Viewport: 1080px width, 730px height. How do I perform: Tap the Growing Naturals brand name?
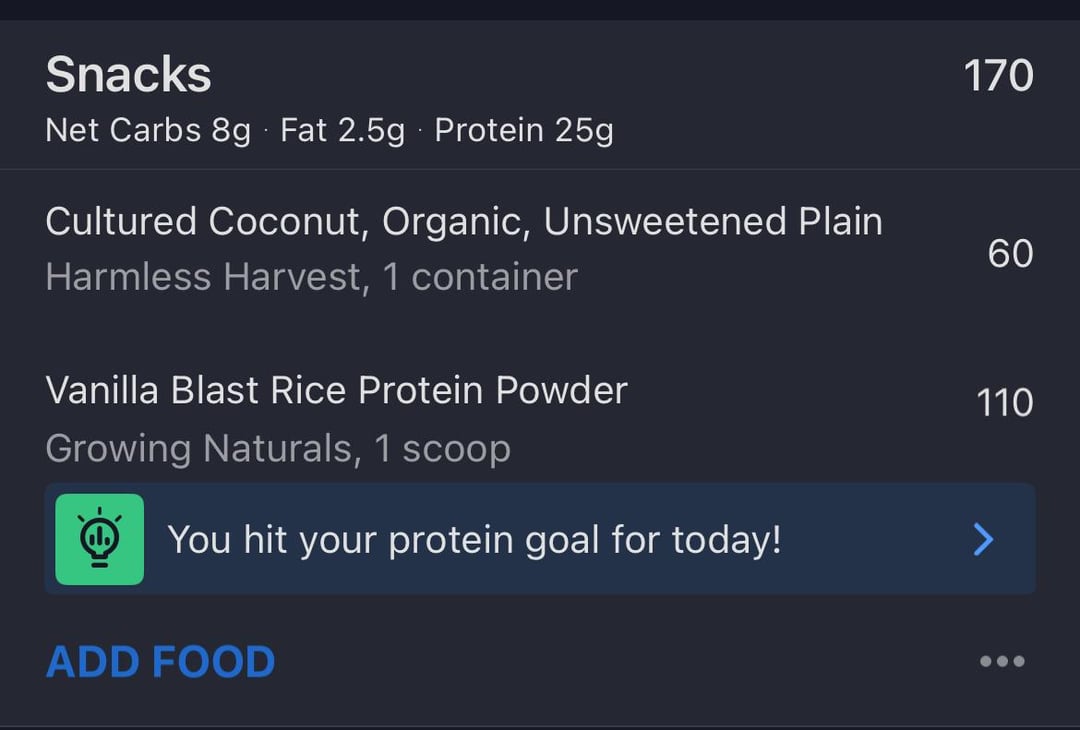(203, 449)
